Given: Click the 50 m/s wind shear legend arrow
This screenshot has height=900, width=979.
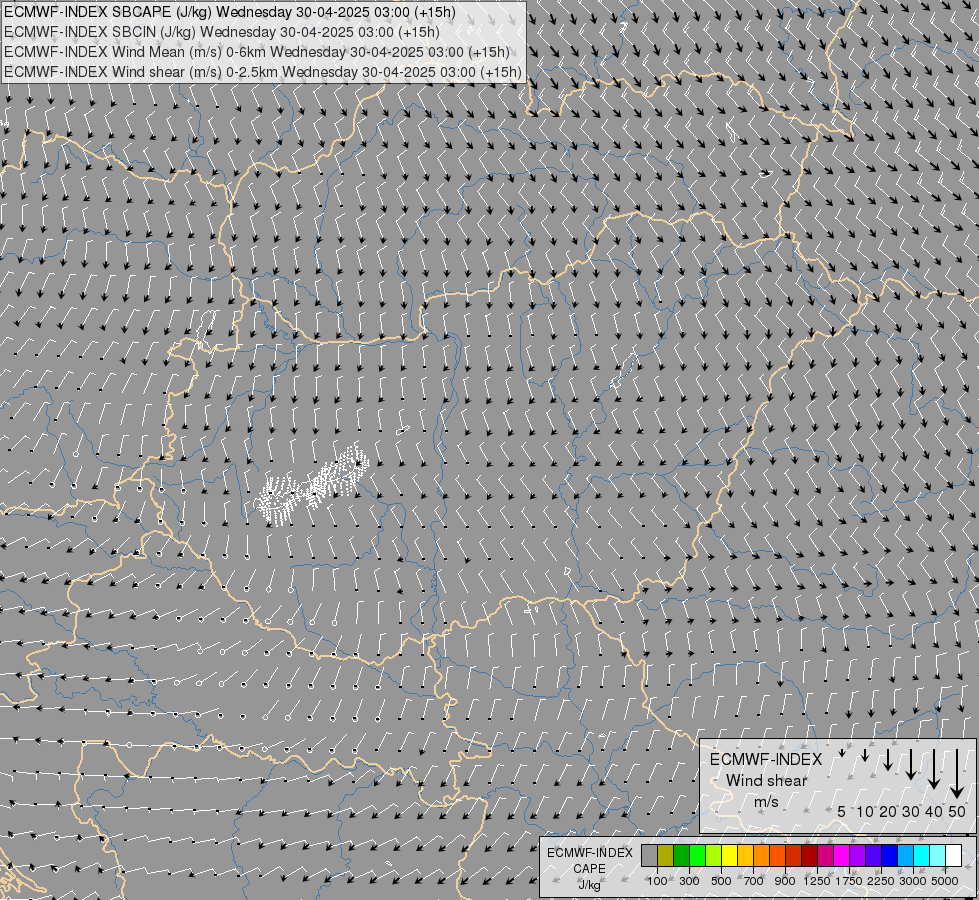Looking at the screenshot, I should 957,774.
